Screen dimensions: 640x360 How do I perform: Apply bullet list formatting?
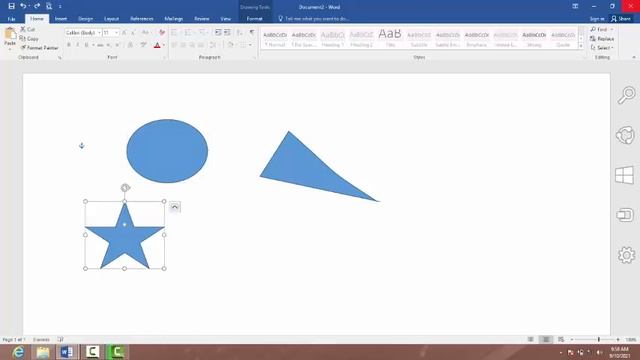click(174, 33)
